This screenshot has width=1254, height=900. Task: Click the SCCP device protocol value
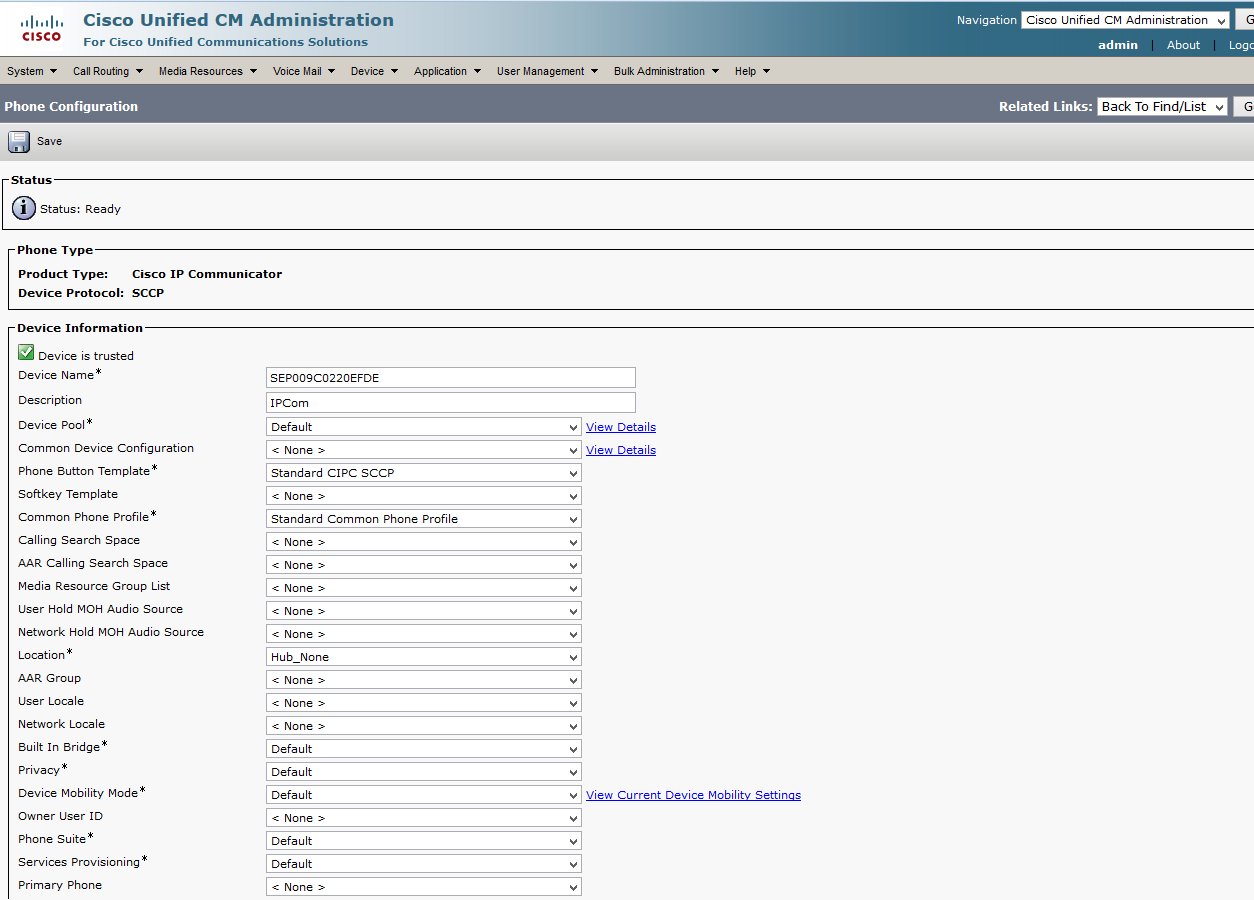click(x=148, y=293)
